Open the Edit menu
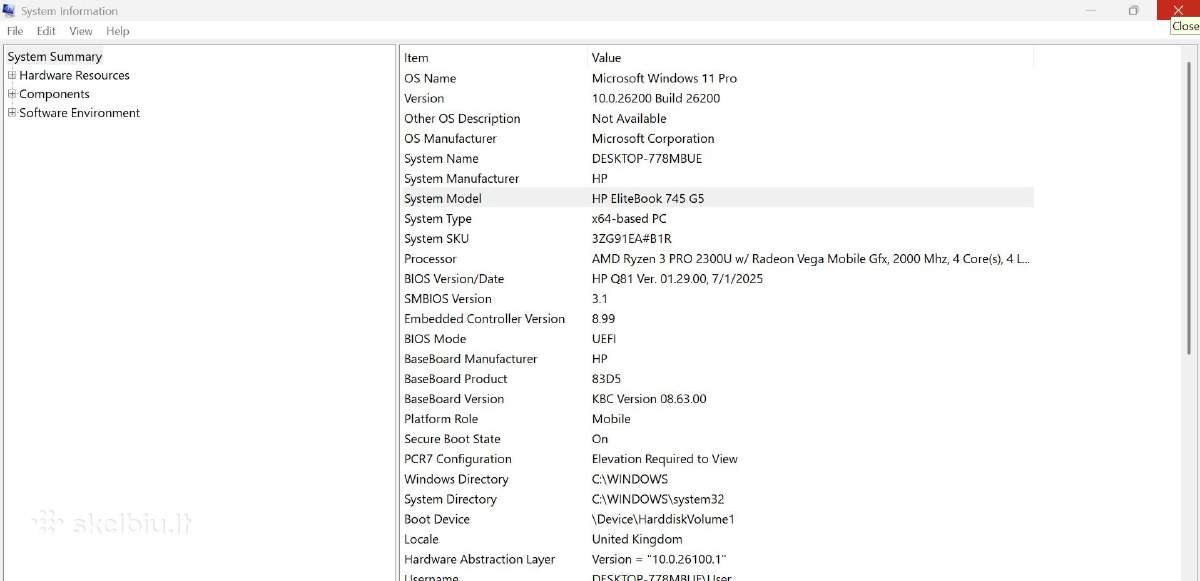The image size is (1200, 581). tap(46, 31)
